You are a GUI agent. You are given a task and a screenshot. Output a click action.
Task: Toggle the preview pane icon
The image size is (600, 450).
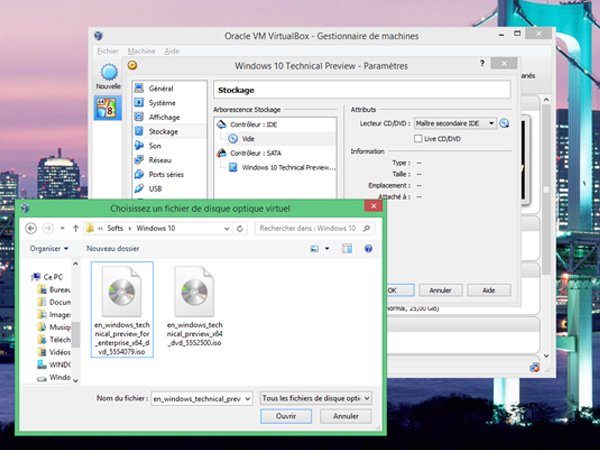(347, 249)
